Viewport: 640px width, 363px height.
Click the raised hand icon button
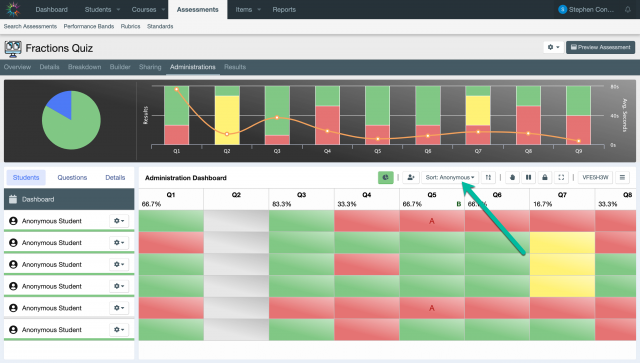[512, 178]
